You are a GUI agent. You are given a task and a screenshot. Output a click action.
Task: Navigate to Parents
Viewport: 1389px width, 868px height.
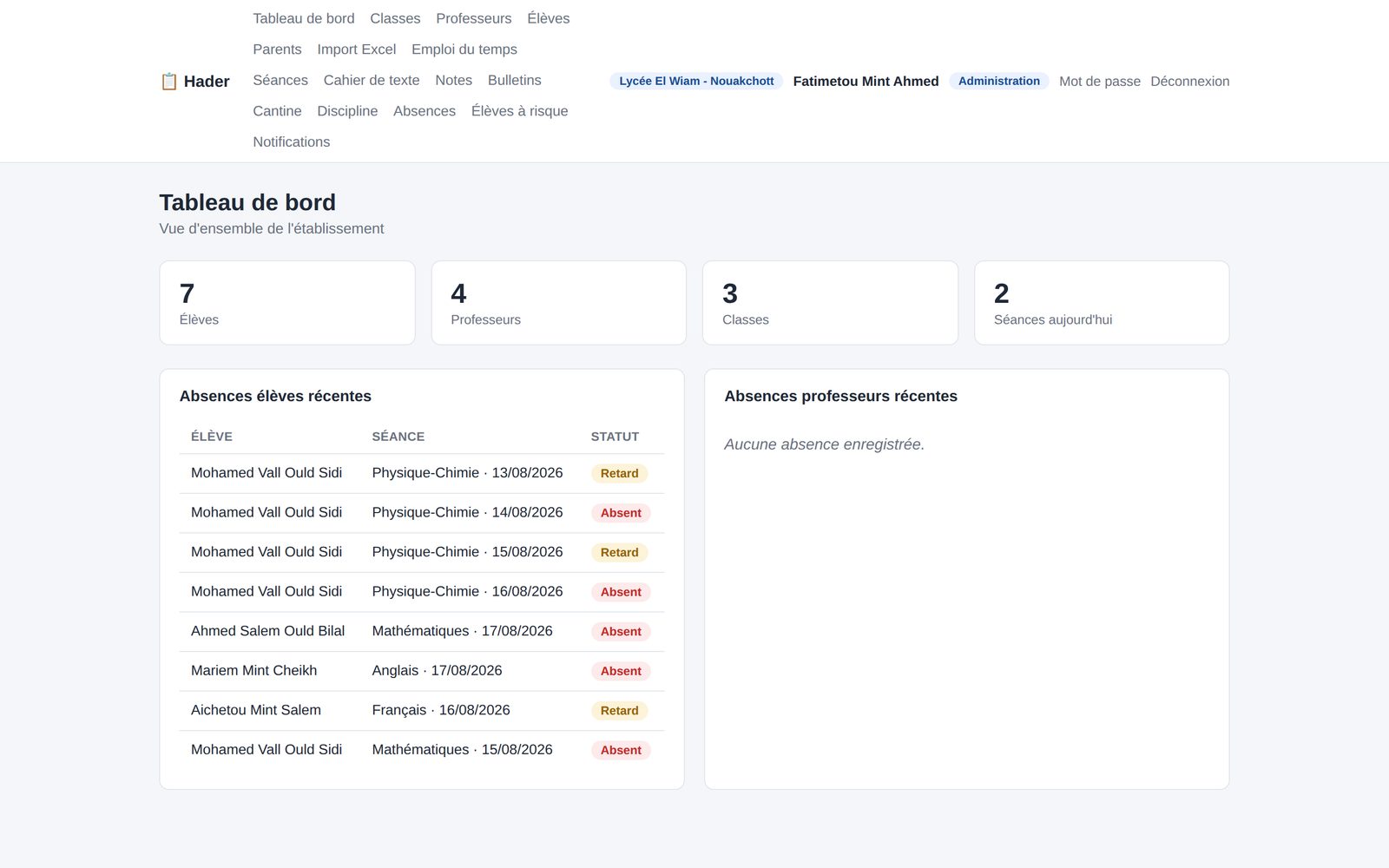pos(277,49)
